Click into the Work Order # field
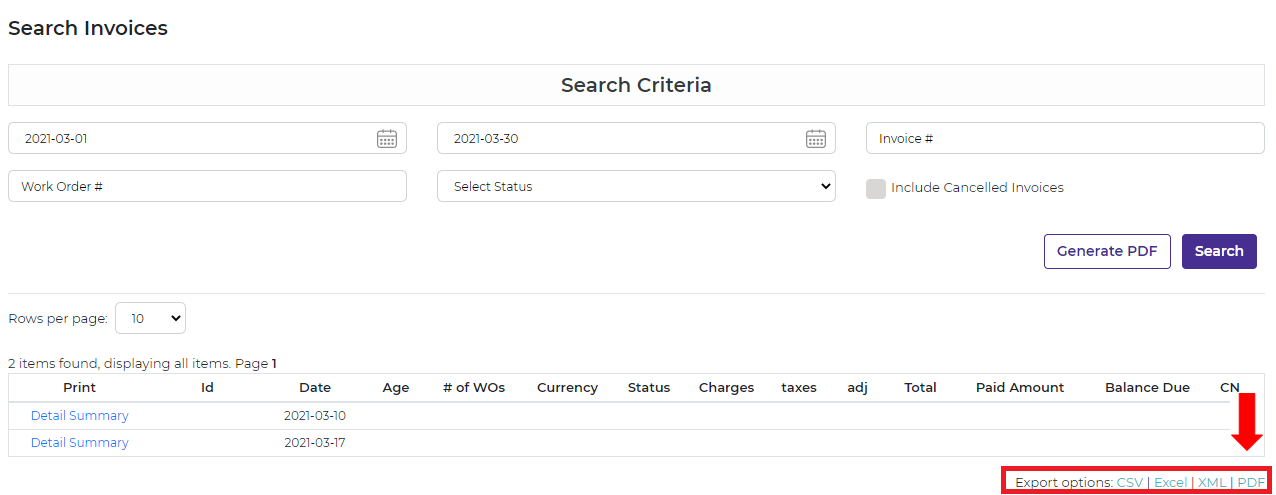Image resolution: width=1276 pixels, height=495 pixels. (207, 187)
